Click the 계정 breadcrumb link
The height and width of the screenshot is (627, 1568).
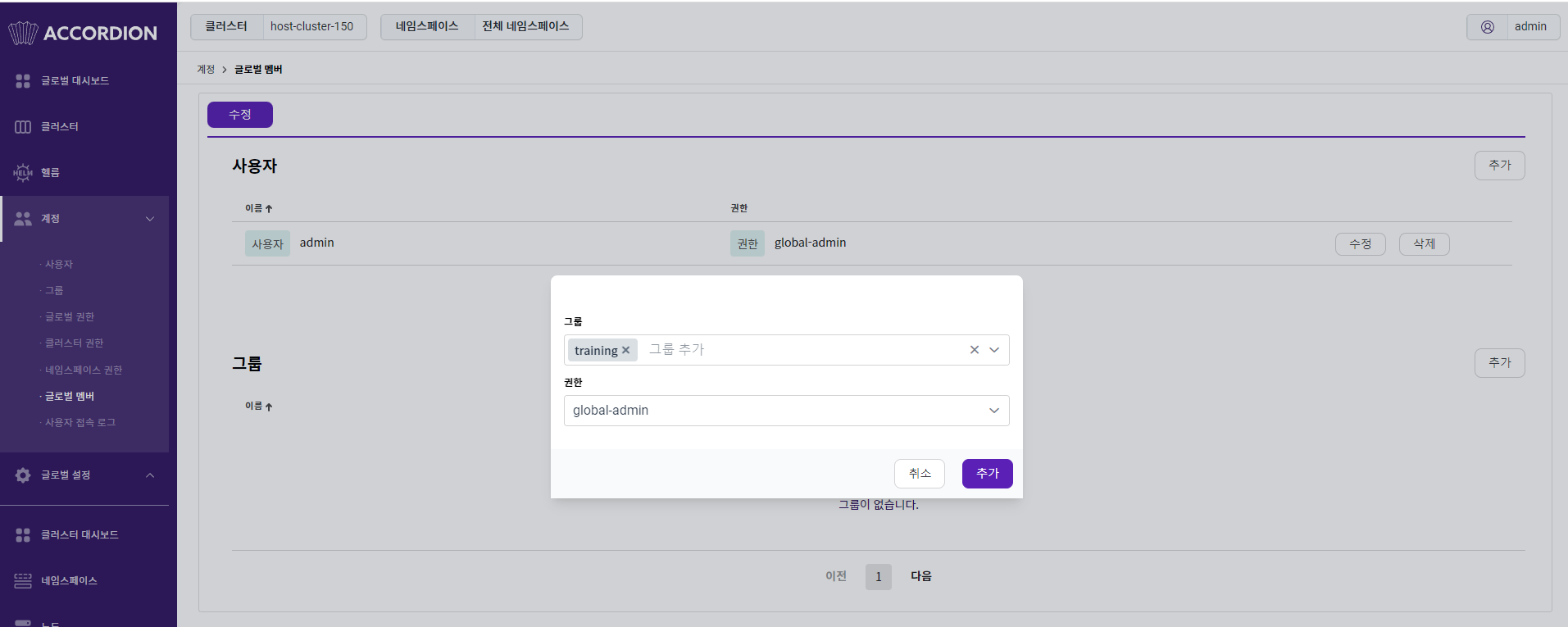coord(206,70)
